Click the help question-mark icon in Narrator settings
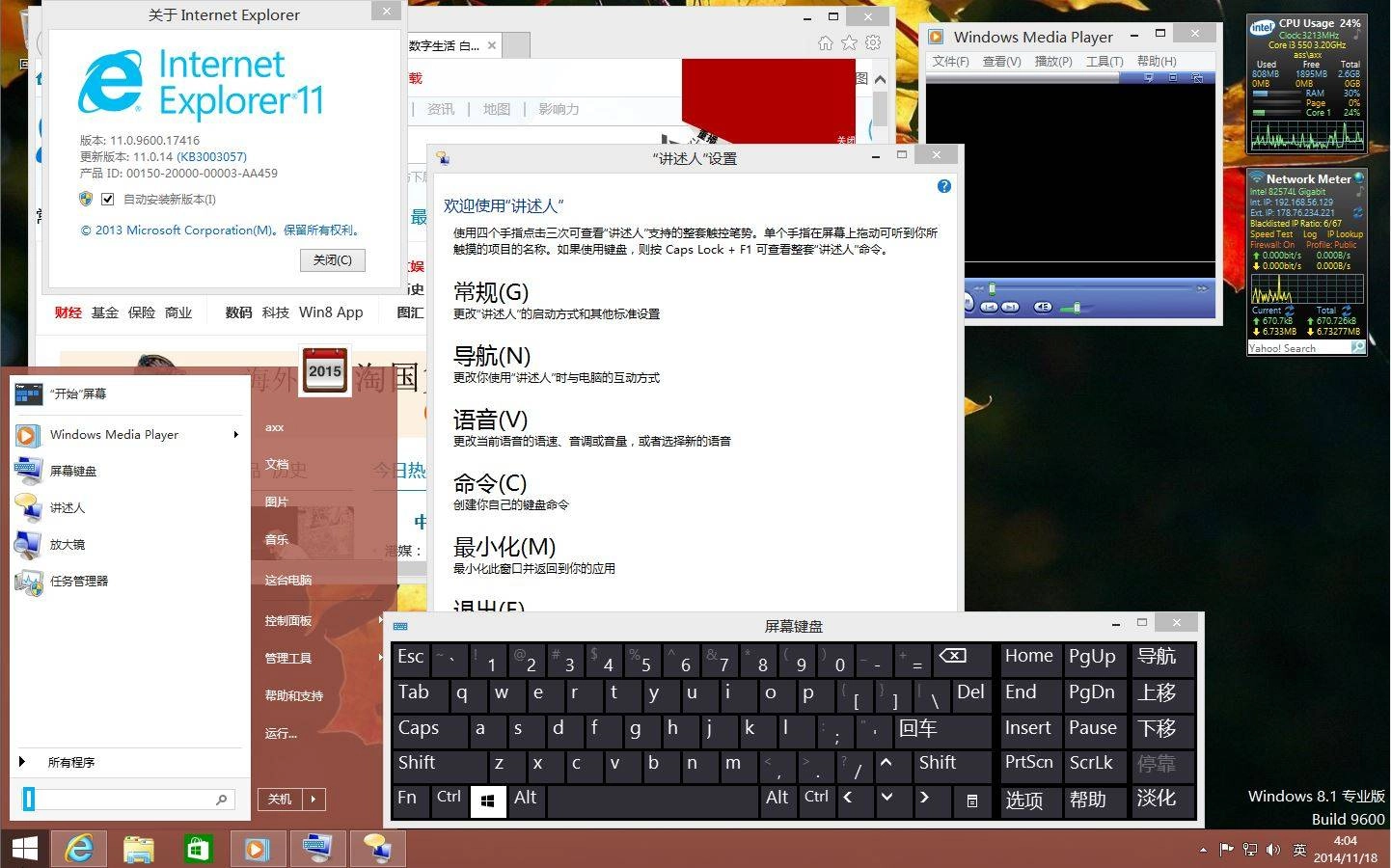Image resolution: width=1391 pixels, height=868 pixels. coord(944,186)
